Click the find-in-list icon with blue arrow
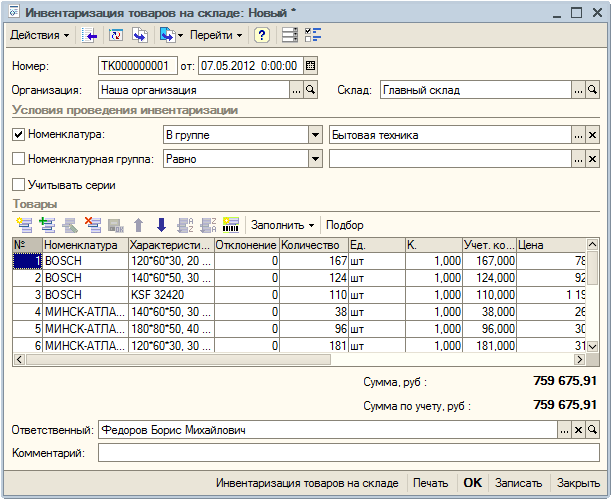 (x=89, y=35)
